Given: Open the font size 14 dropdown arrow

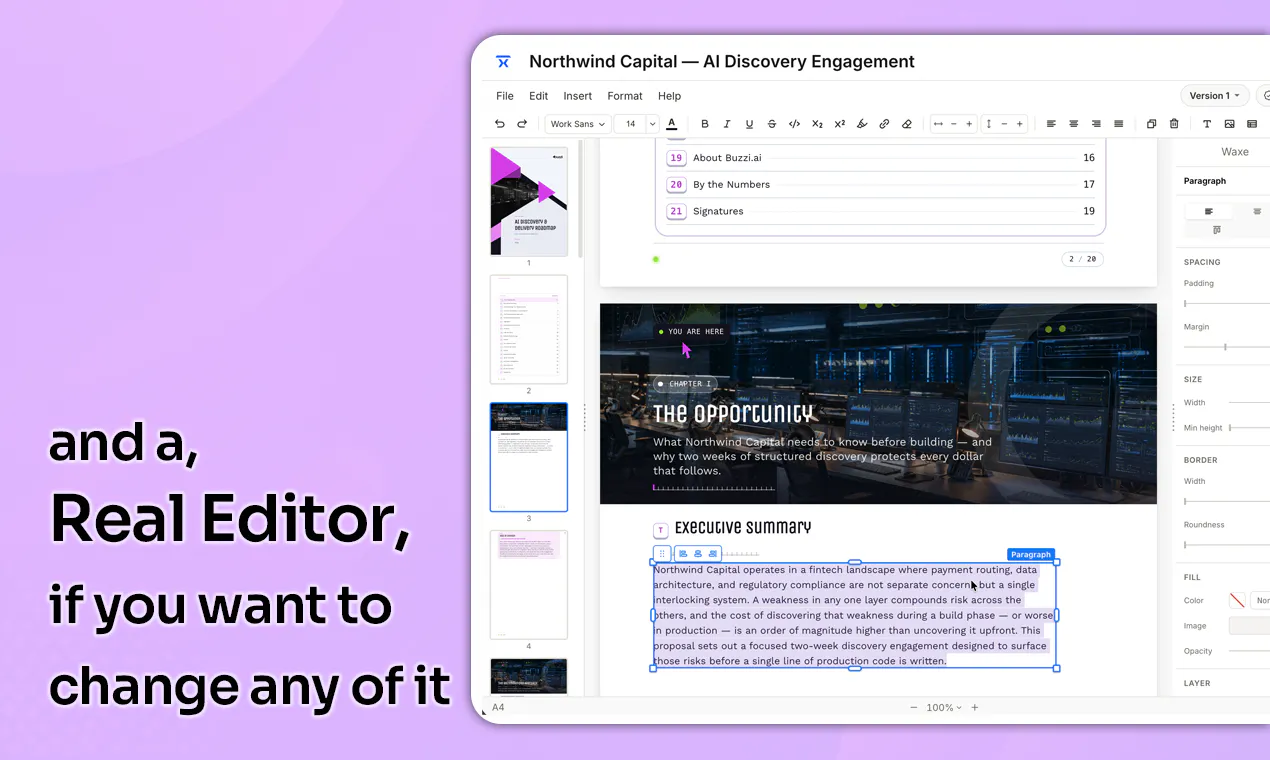Looking at the screenshot, I should tap(652, 124).
